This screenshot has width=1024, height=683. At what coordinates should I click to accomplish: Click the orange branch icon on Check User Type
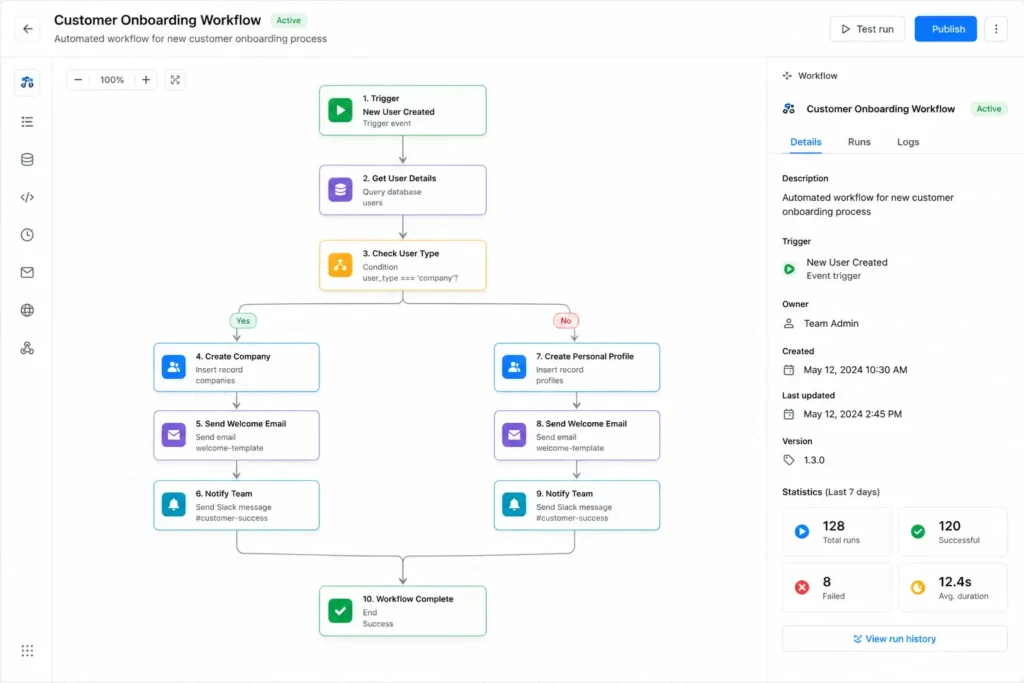[340, 265]
